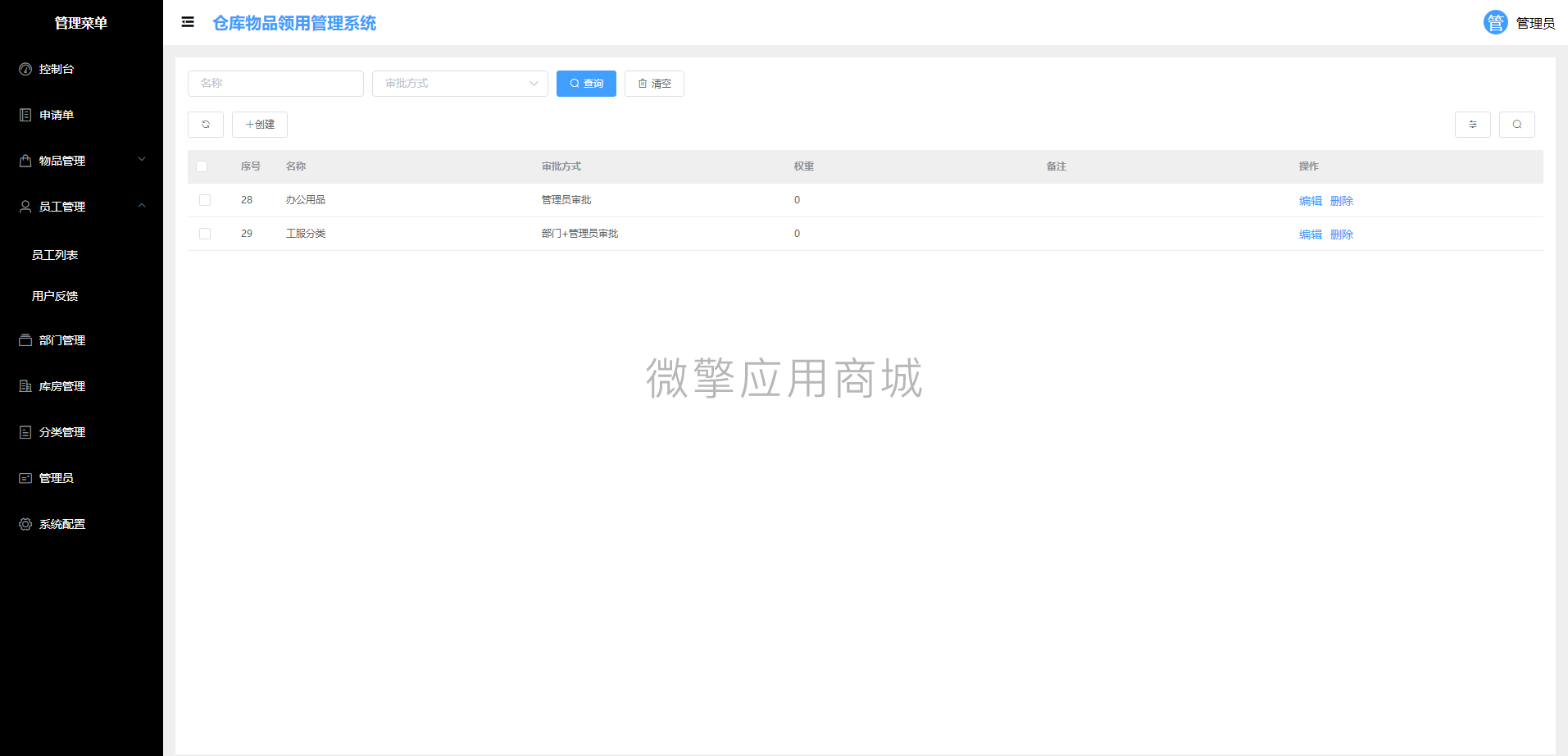This screenshot has height=756, width=1568.
Task: Delete the 工服分类 row
Action: tap(1341, 235)
